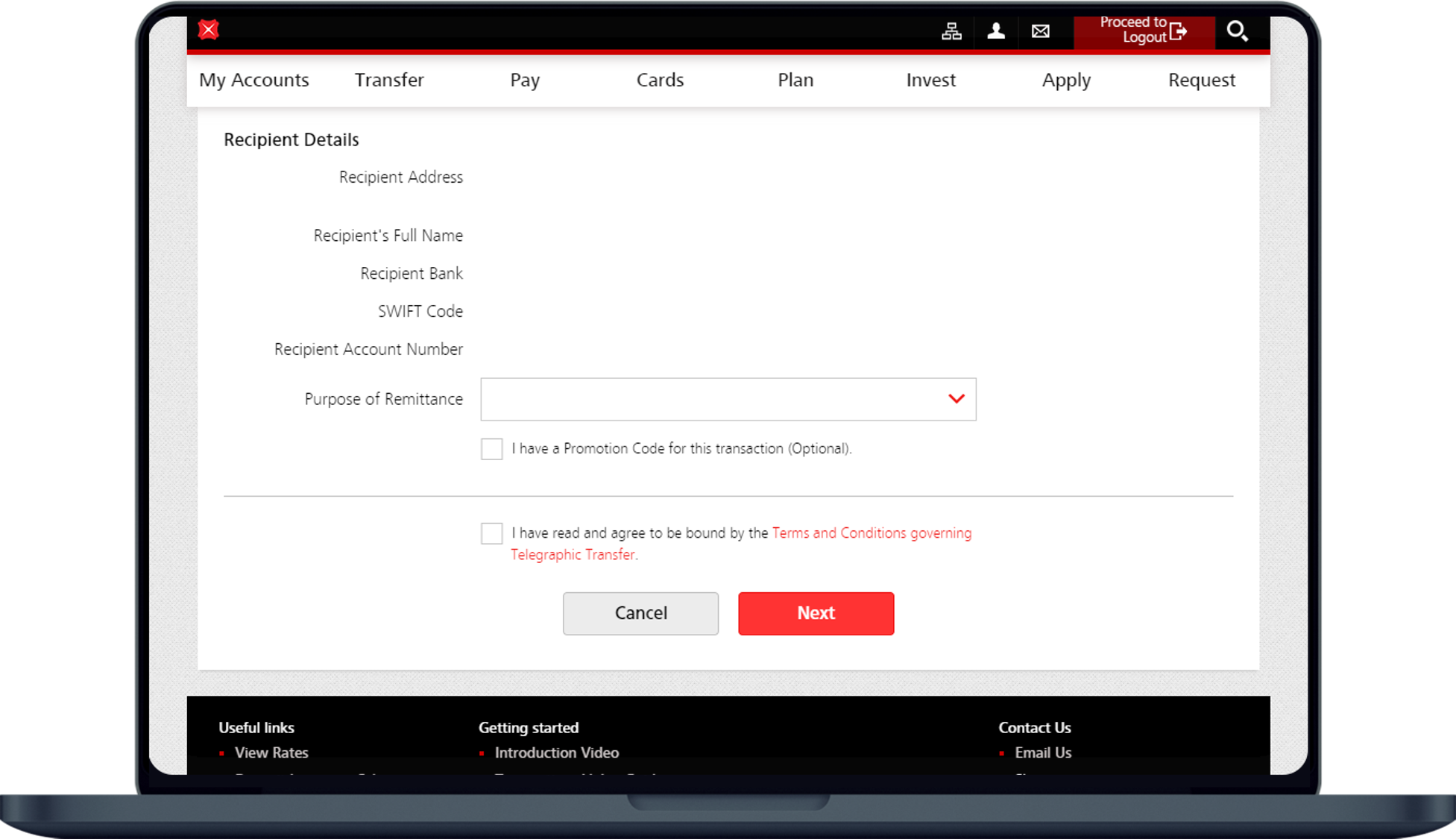Tick the Promotion Code checkbox
Viewport: 1456px width, 839px height.
[491, 449]
